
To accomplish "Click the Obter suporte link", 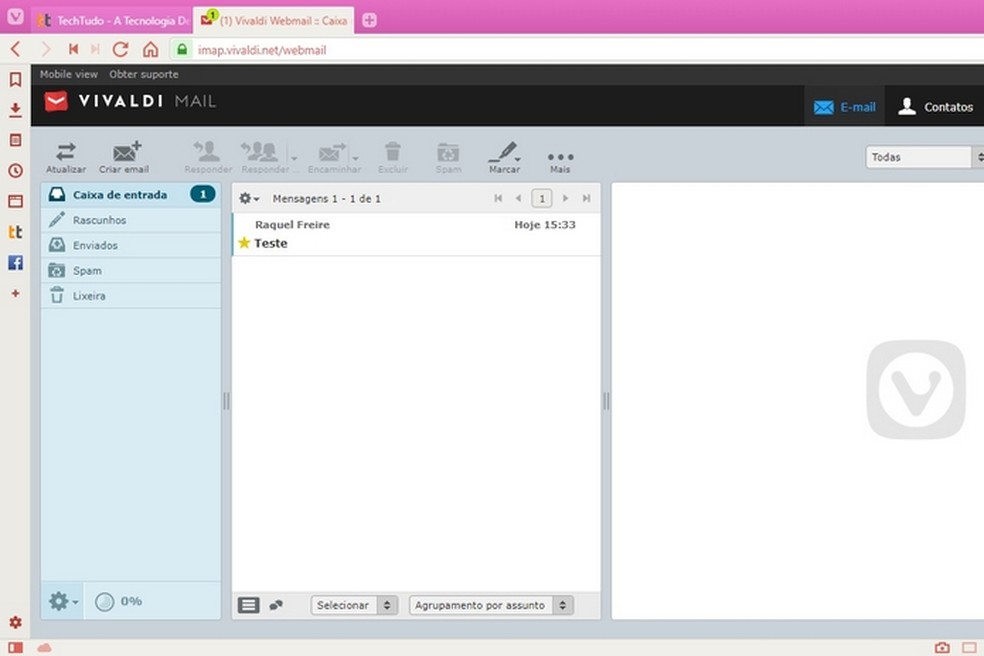I will point(144,74).
